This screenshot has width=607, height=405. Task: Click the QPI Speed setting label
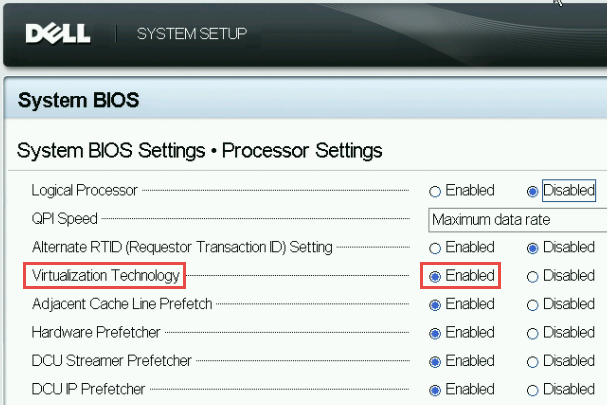[x=64, y=219]
